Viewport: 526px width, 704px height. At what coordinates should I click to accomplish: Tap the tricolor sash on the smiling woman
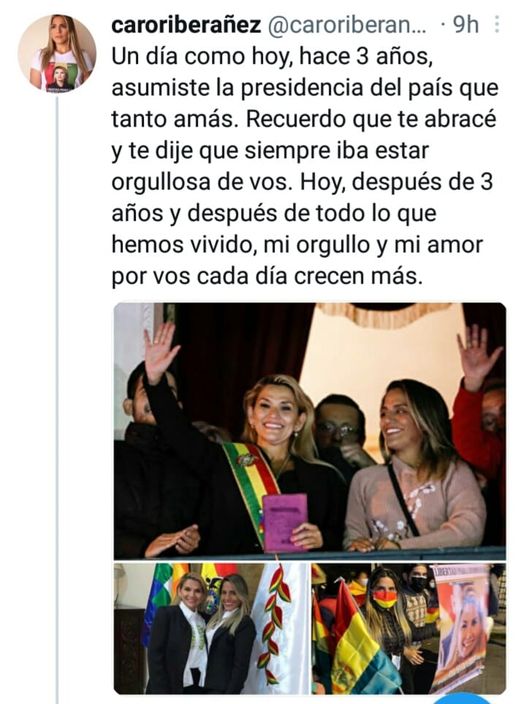tap(251, 483)
